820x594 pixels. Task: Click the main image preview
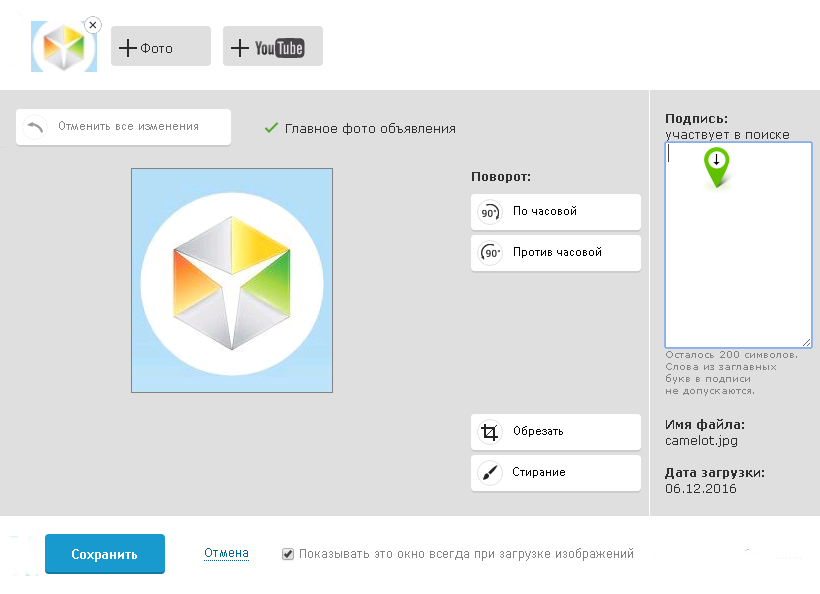click(232, 281)
